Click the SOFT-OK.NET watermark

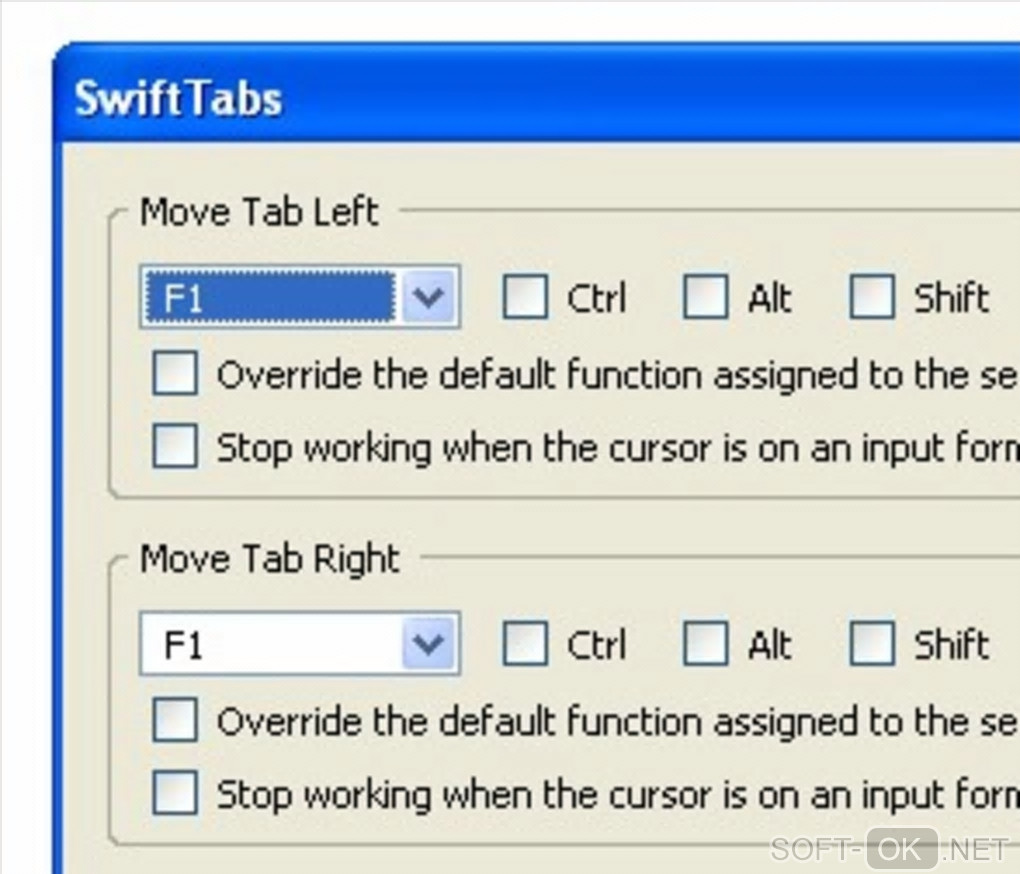889,849
